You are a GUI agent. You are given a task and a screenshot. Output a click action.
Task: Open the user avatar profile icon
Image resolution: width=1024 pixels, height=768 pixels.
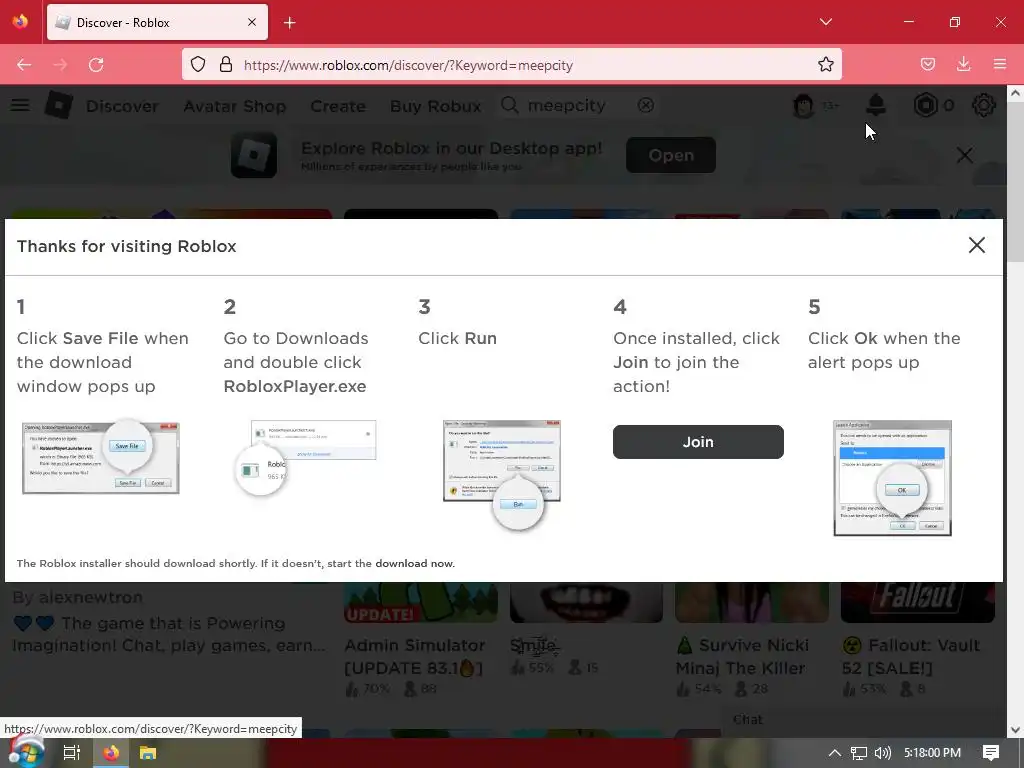803,105
